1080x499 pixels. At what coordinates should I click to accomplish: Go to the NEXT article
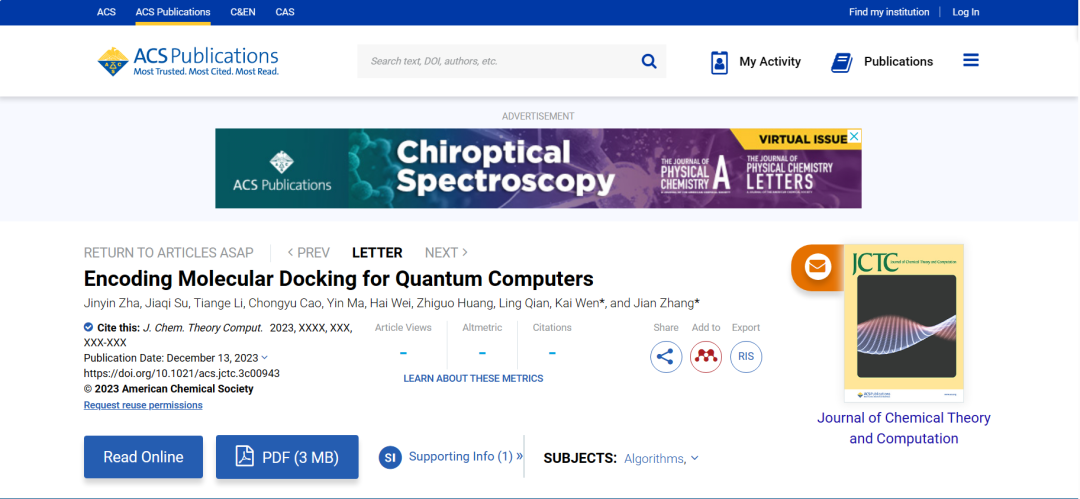(446, 252)
